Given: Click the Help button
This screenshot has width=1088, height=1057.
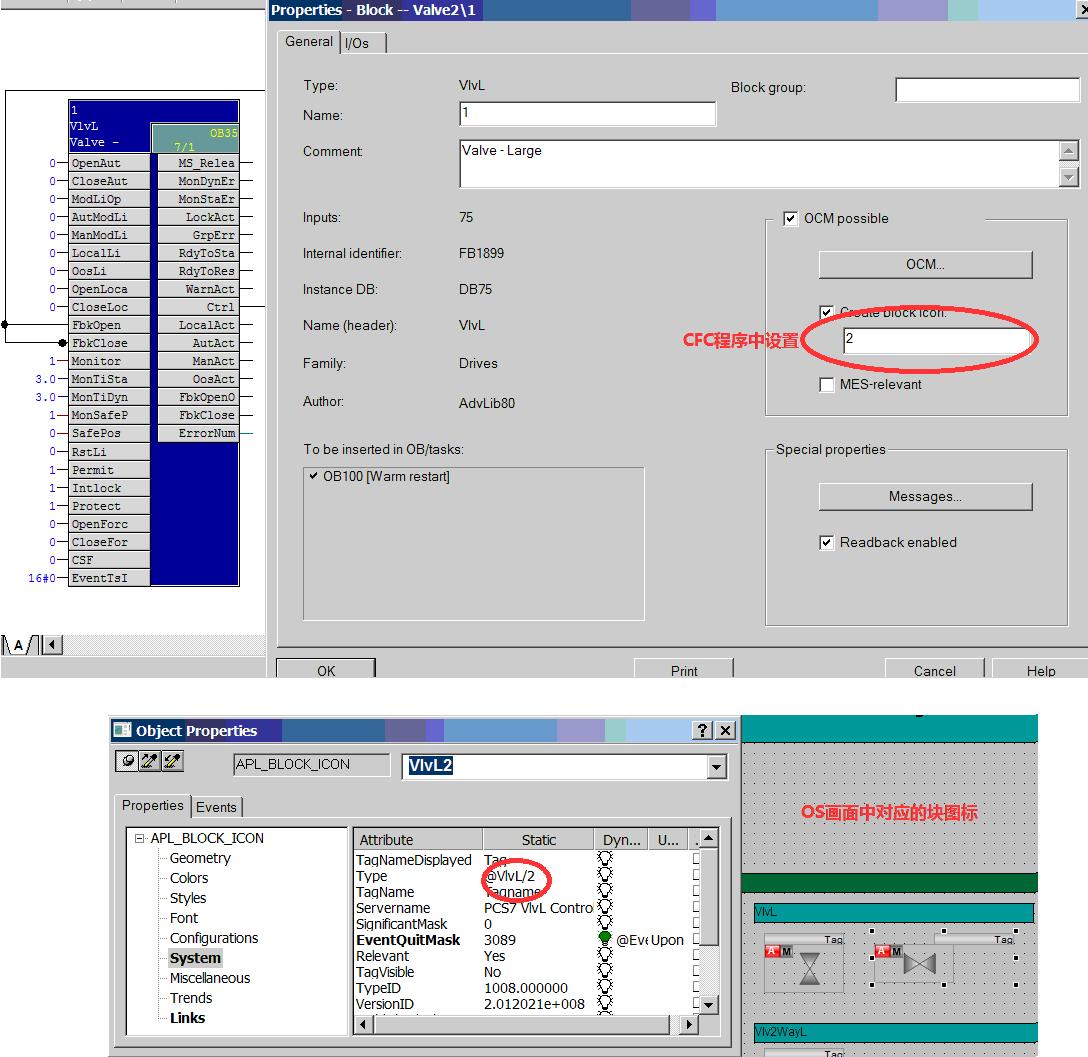Looking at the screenshot, I should tap(1041, 669).
